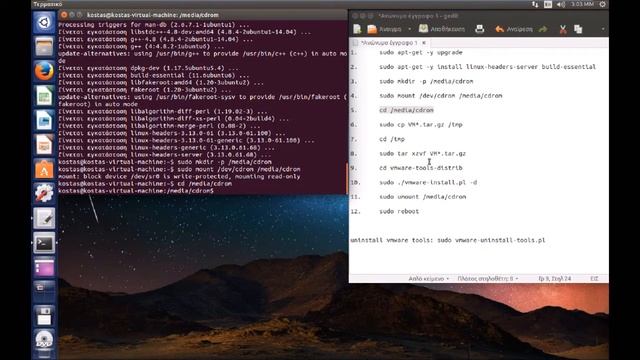Open System Settings from the launcher
This screenshot has height=360, width=640.
[44, 193]
